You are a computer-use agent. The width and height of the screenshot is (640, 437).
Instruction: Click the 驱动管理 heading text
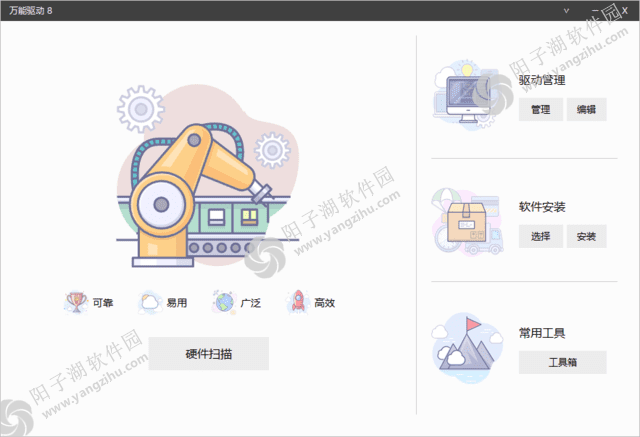[542, 80]
